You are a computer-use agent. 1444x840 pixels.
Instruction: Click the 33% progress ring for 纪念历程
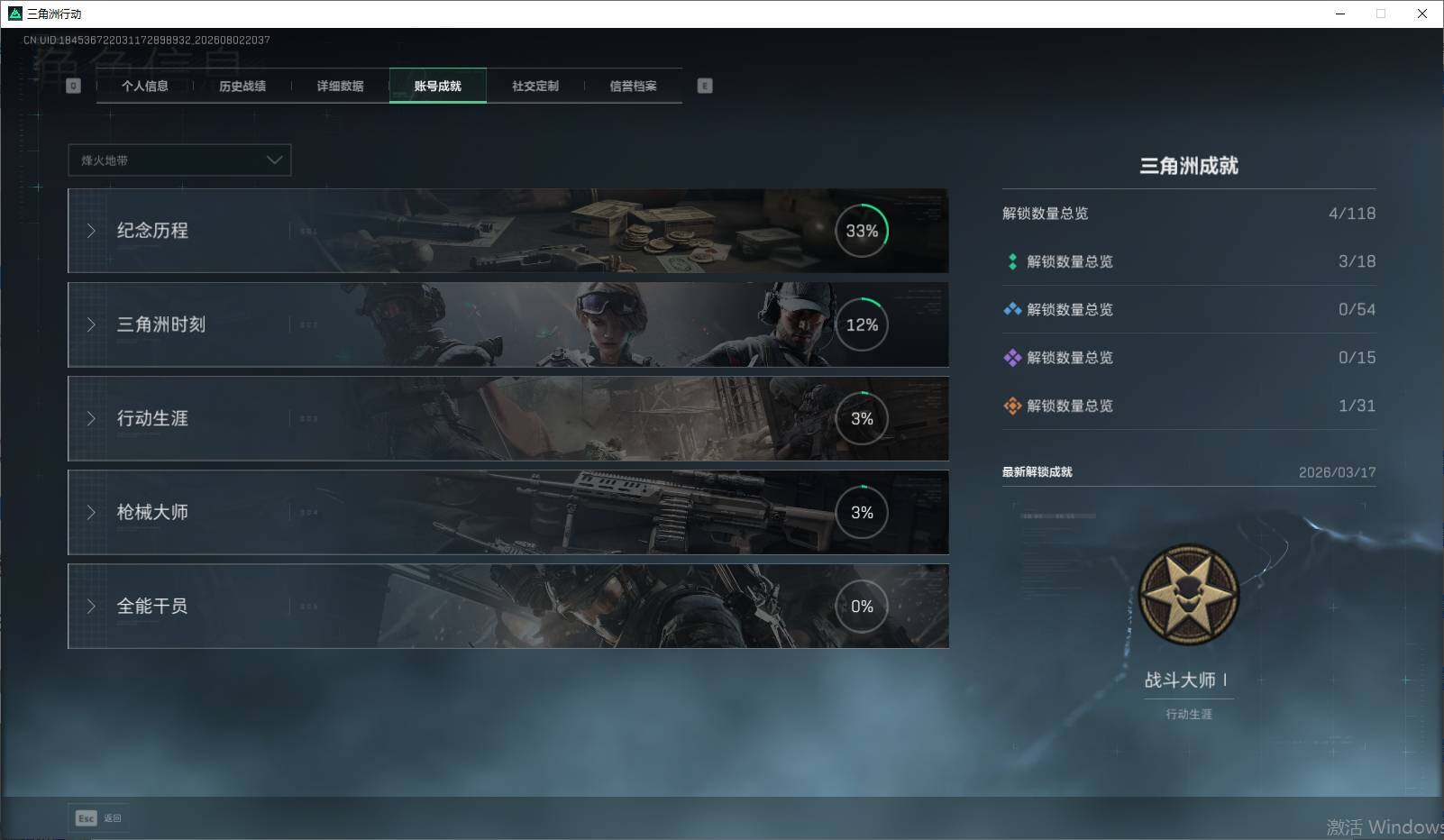pyautogui.click(x=862, y=231)
